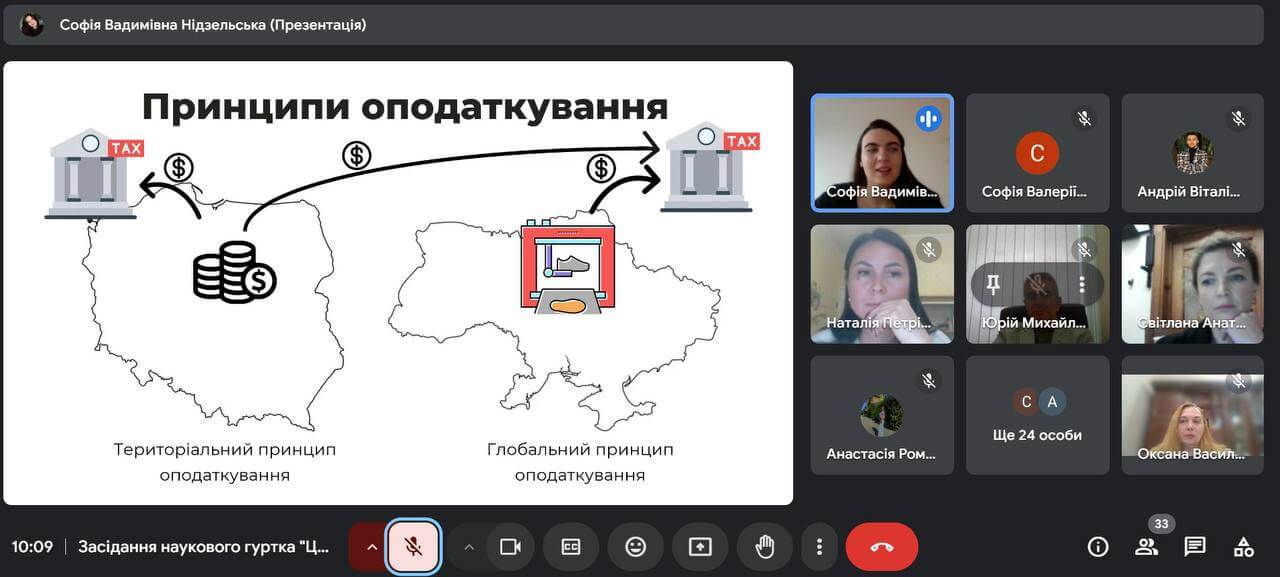The width and height of the screenshot is (1280, 577).
Task: Open meeting details info icon
Action: coord(1098,547)
